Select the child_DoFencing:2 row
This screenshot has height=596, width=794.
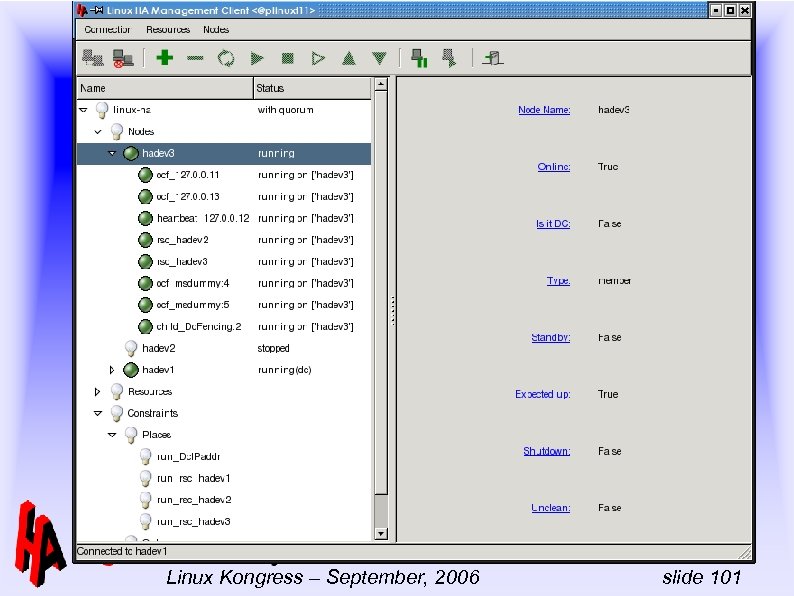pos(224,327)
